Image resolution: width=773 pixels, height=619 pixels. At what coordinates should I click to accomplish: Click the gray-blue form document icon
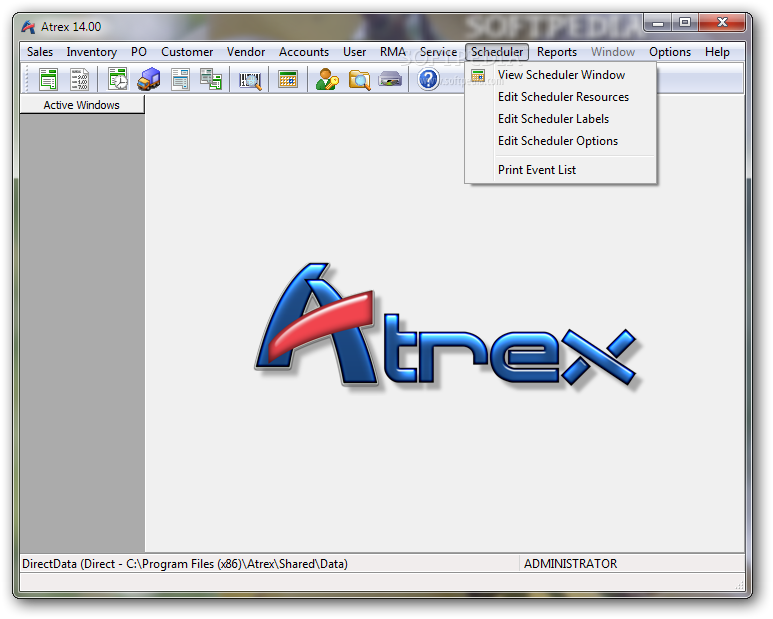pos(180,79)
